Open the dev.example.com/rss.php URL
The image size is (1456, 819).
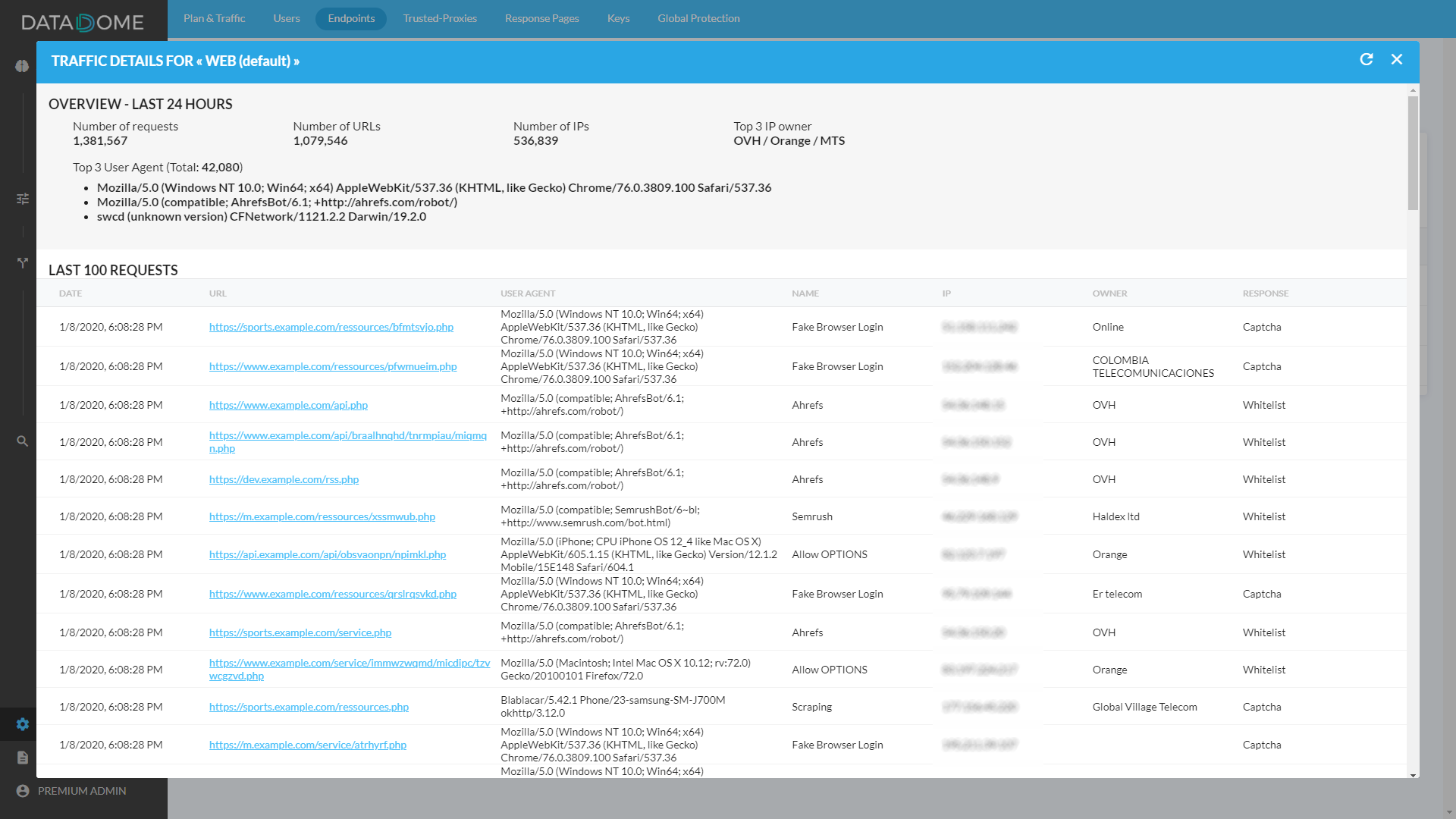(284, 479)
